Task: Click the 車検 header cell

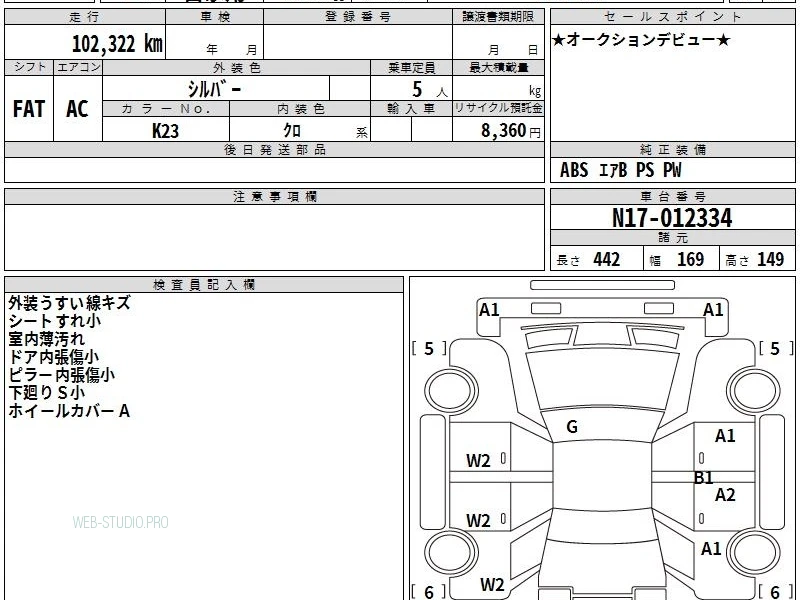Action: tap(215, 17)
